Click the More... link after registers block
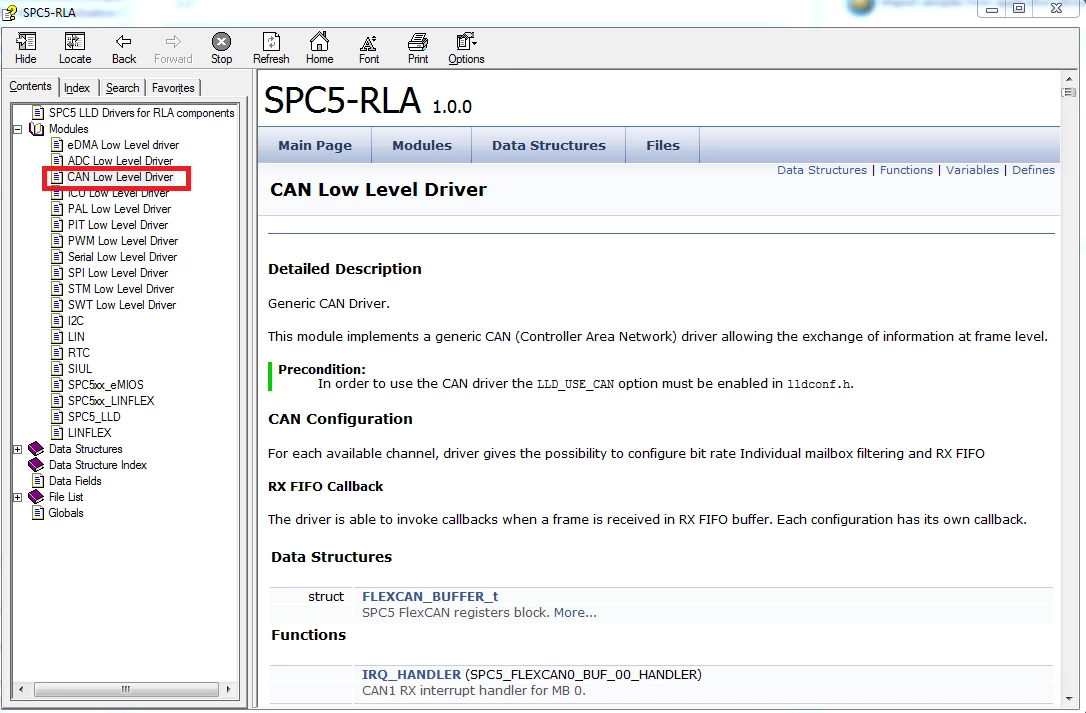 coord(575,613)
